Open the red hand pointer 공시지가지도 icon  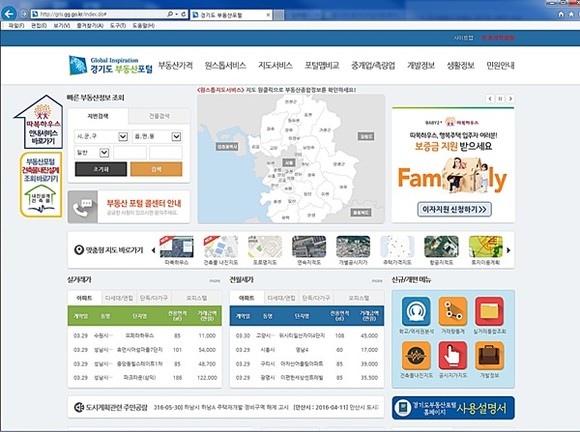453,355
